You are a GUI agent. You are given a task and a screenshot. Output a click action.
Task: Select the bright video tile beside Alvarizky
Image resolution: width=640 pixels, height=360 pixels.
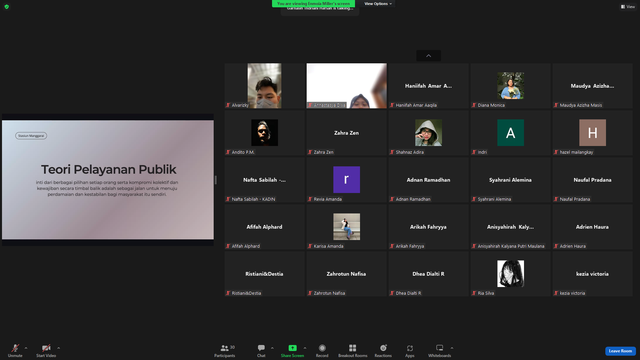(x=347, y=86)
